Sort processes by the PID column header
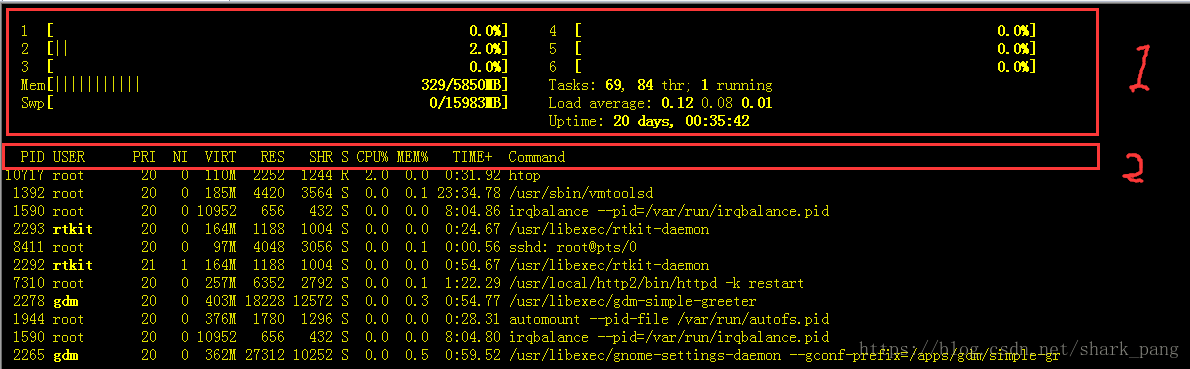The width and height of the screenshot is (1190, 369). pyautogui.click(x=33, y=157)
